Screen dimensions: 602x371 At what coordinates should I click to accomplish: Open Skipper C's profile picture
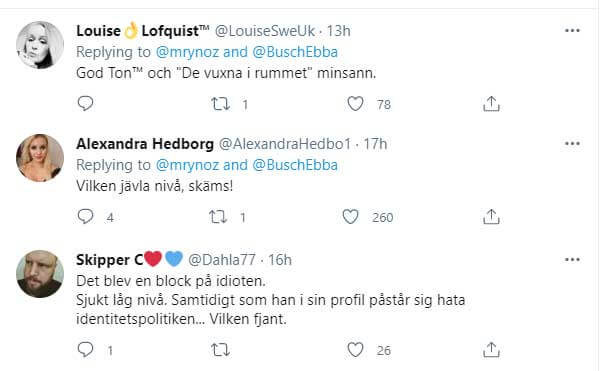(40, 274)
